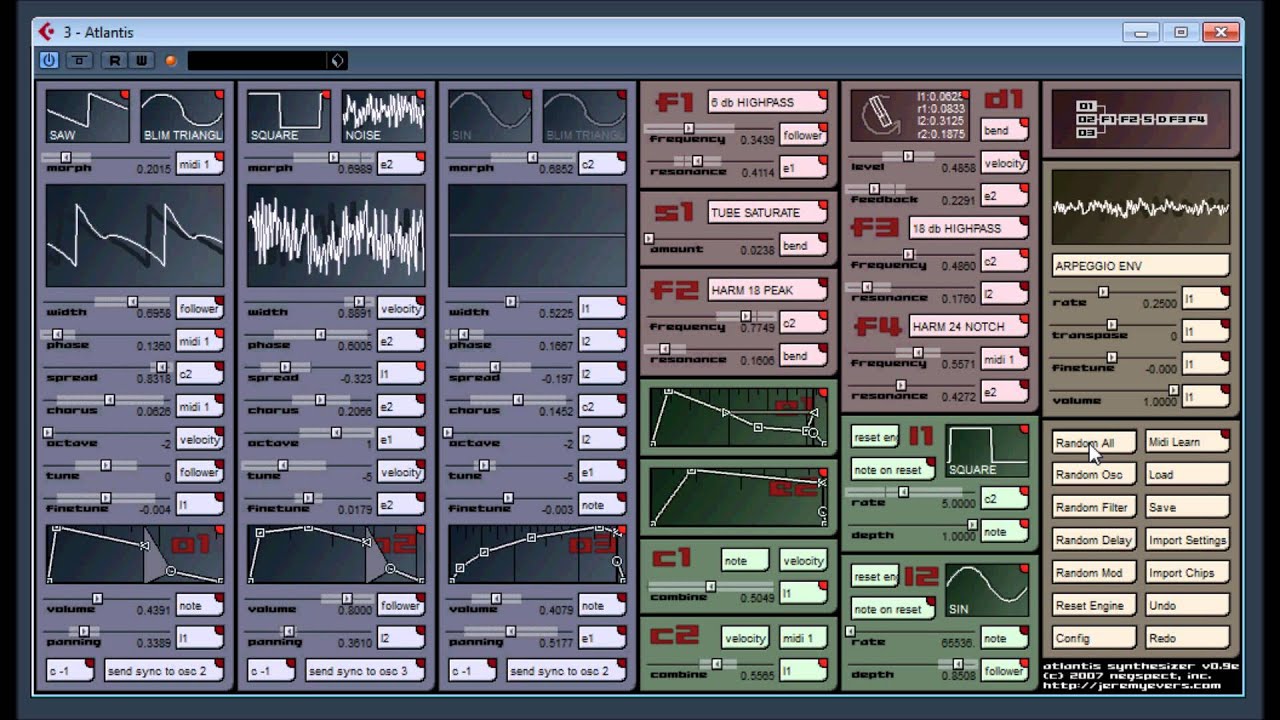Click the F1 frequency slider handle
This screenshot has height=720, width=1280.
click(689, 128)
